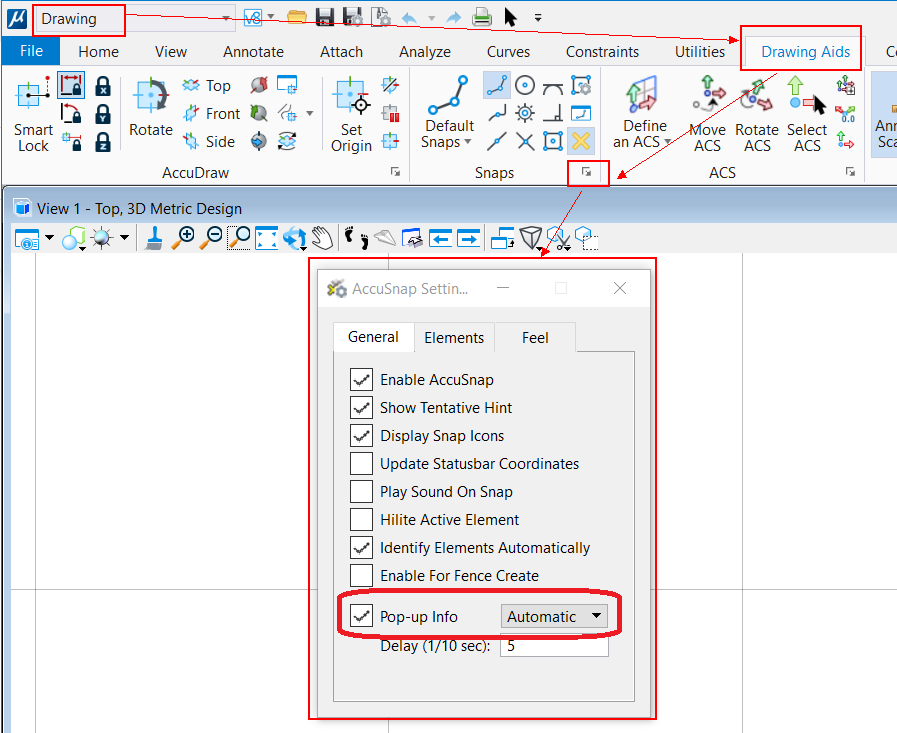The height and width of the screenshot is (733, 897).
Task: Select the Intersection snap mode icon
Action: coord(525,141)
